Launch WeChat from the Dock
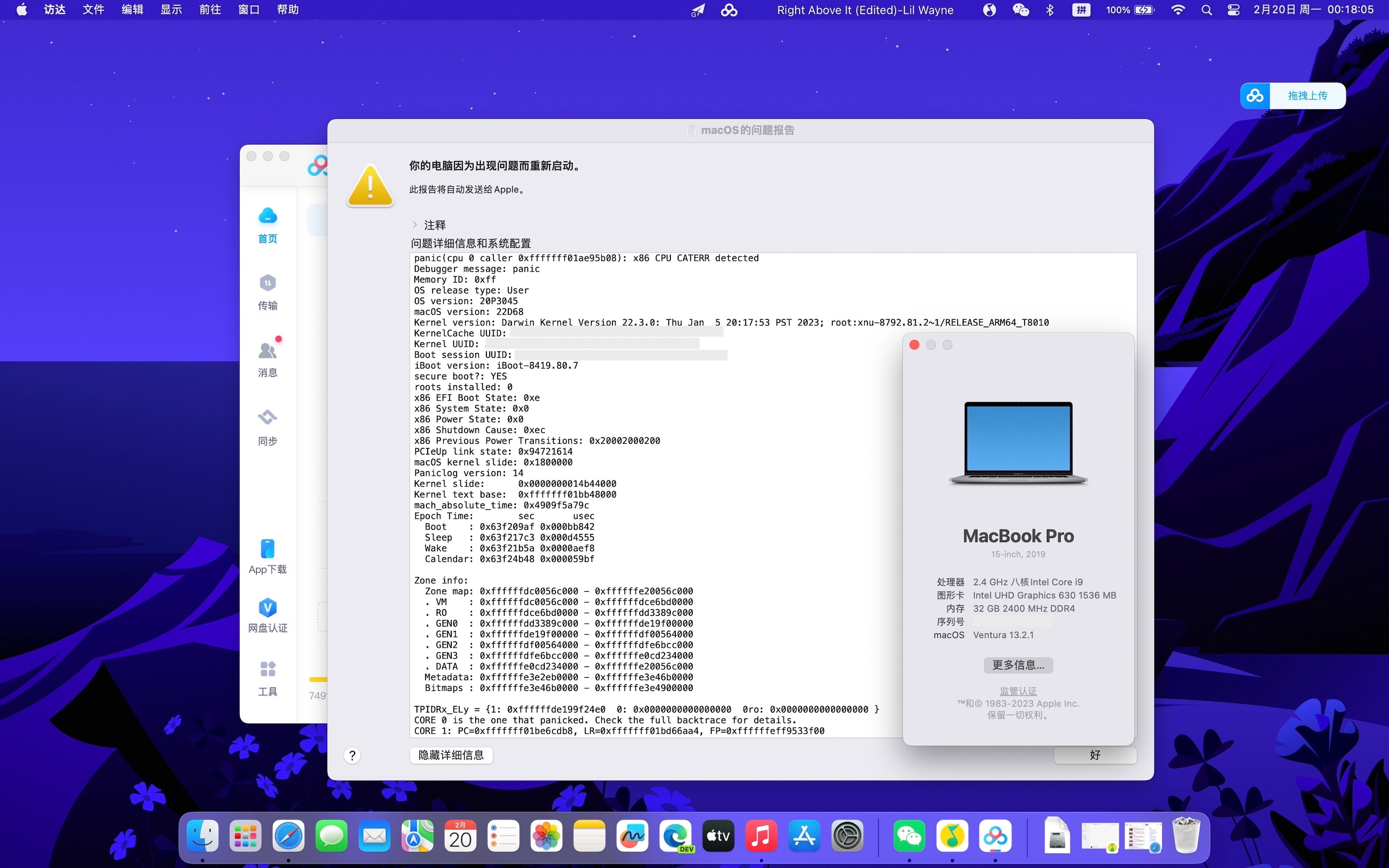 pyautogui.click(x=911, y=836)
